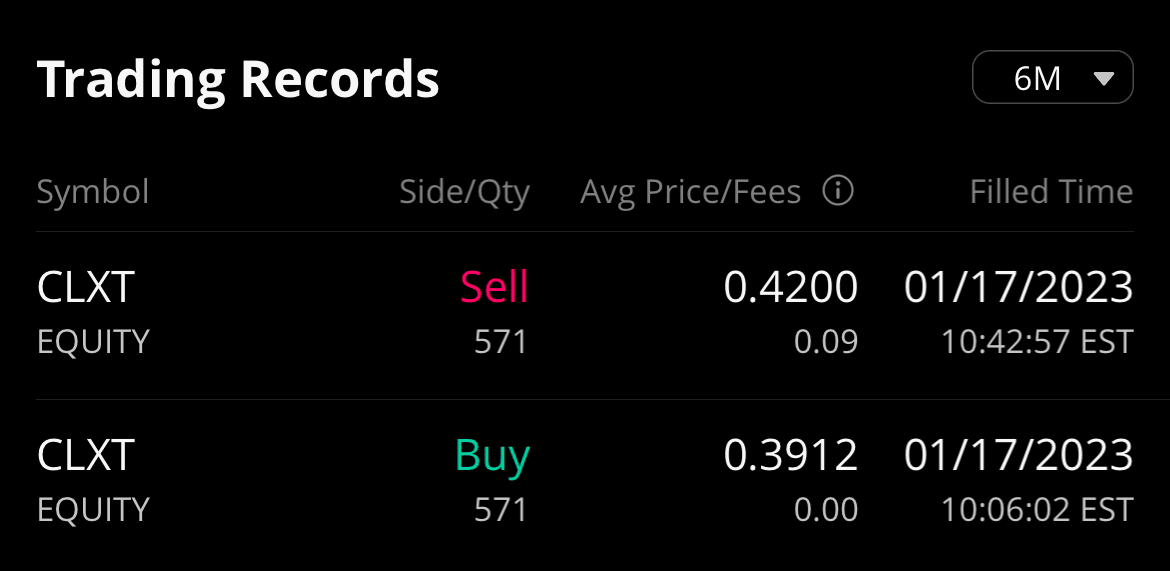Click the green Buy side label
1170x571 pixels.
(492, 456)
